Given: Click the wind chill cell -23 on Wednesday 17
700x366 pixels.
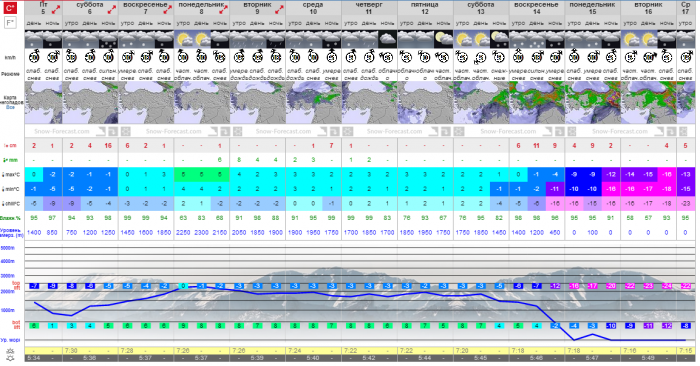Looking at the screenshot, I should pyautogui.click(x=686, y=203).
